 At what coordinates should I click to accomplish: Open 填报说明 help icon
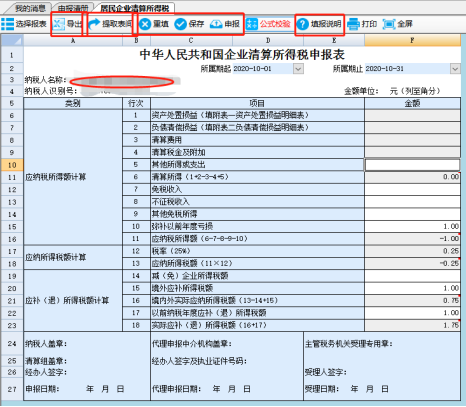pos(303,24)
